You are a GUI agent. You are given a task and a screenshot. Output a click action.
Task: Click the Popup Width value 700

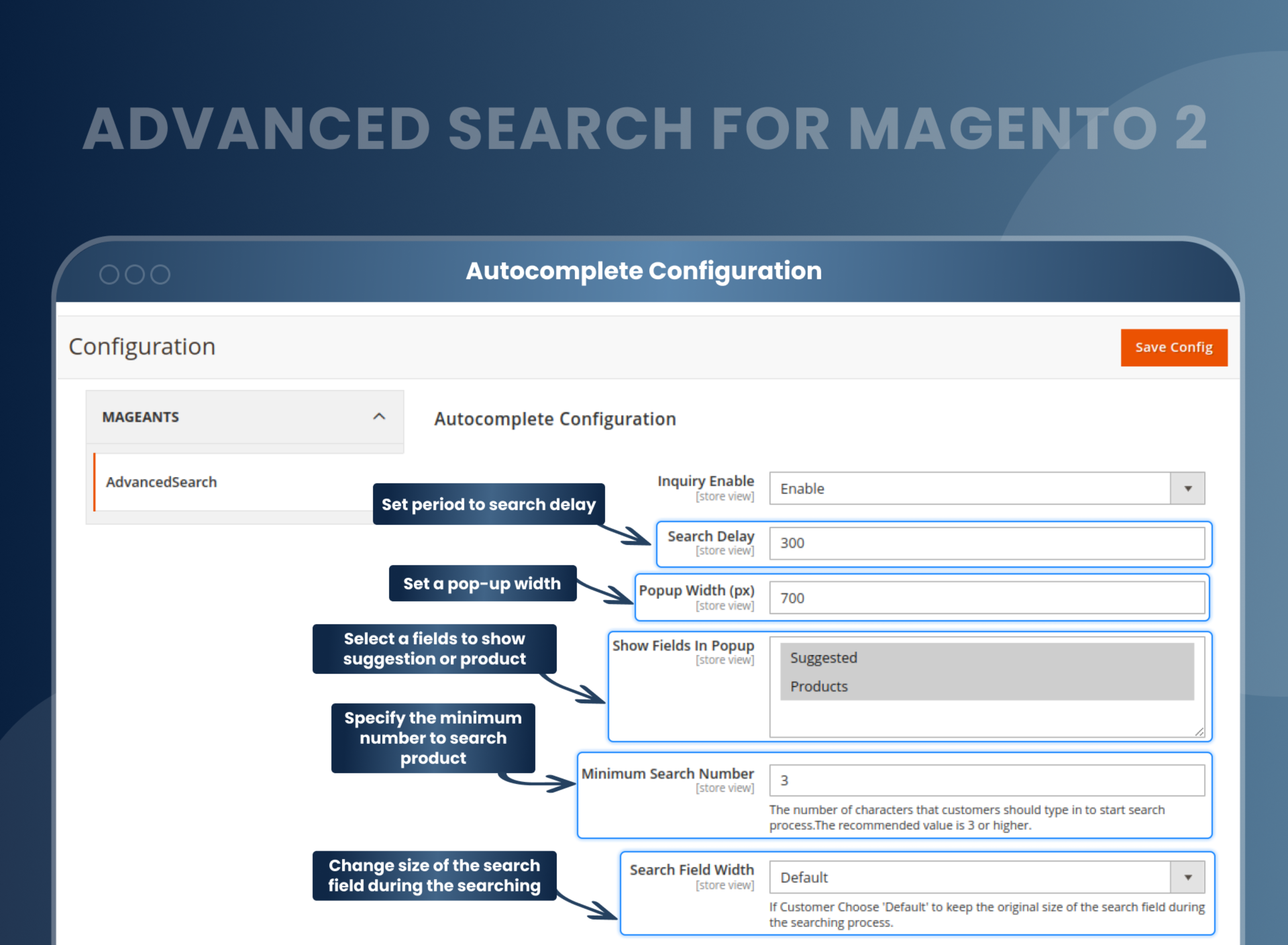point(793,598)
